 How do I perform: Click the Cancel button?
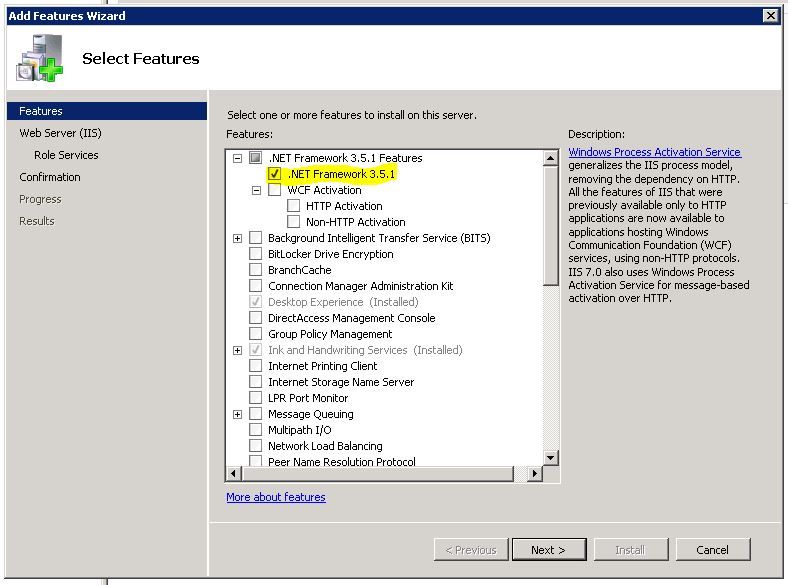point(713,550)
